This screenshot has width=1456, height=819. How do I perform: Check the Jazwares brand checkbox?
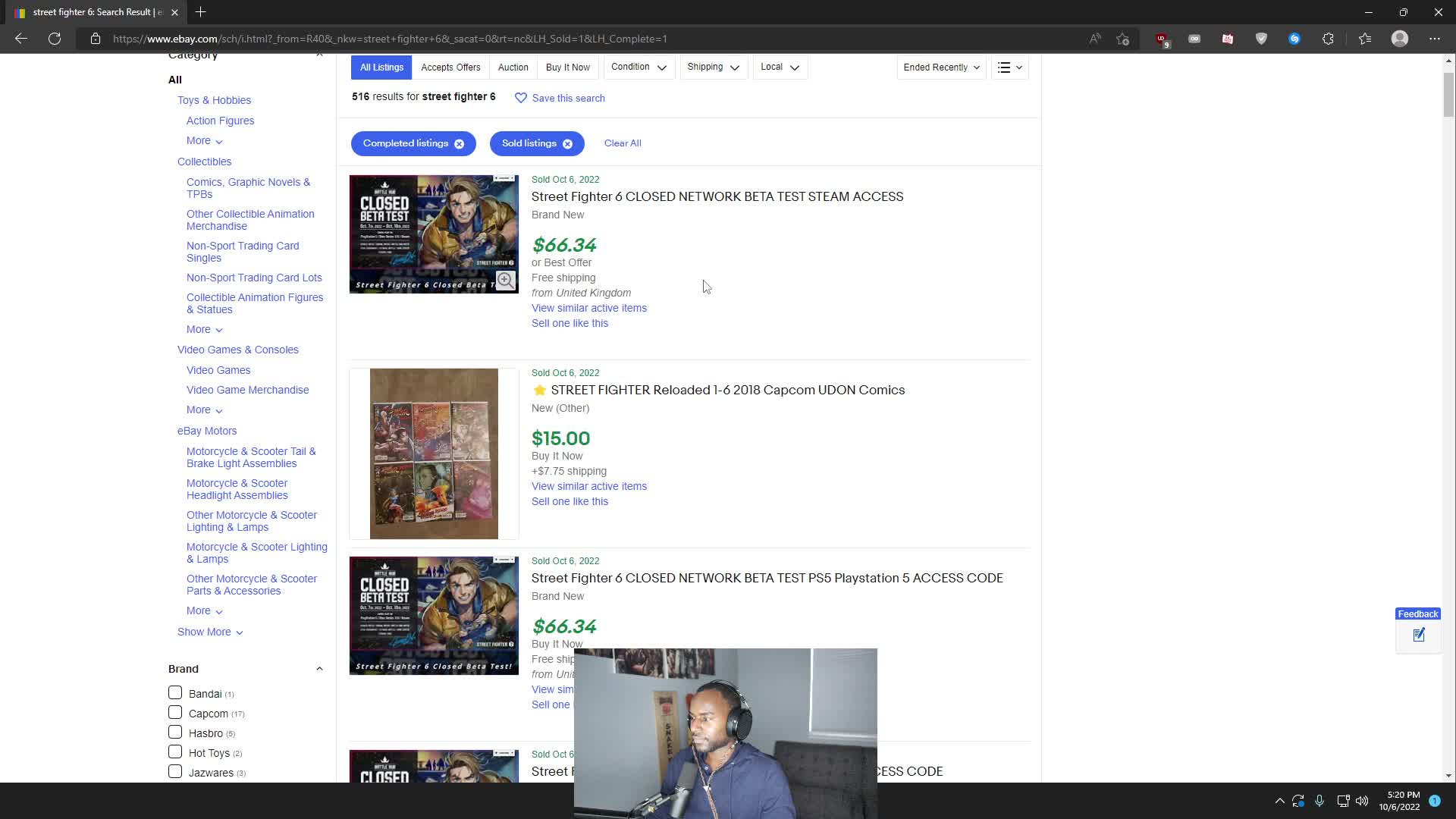175,771
